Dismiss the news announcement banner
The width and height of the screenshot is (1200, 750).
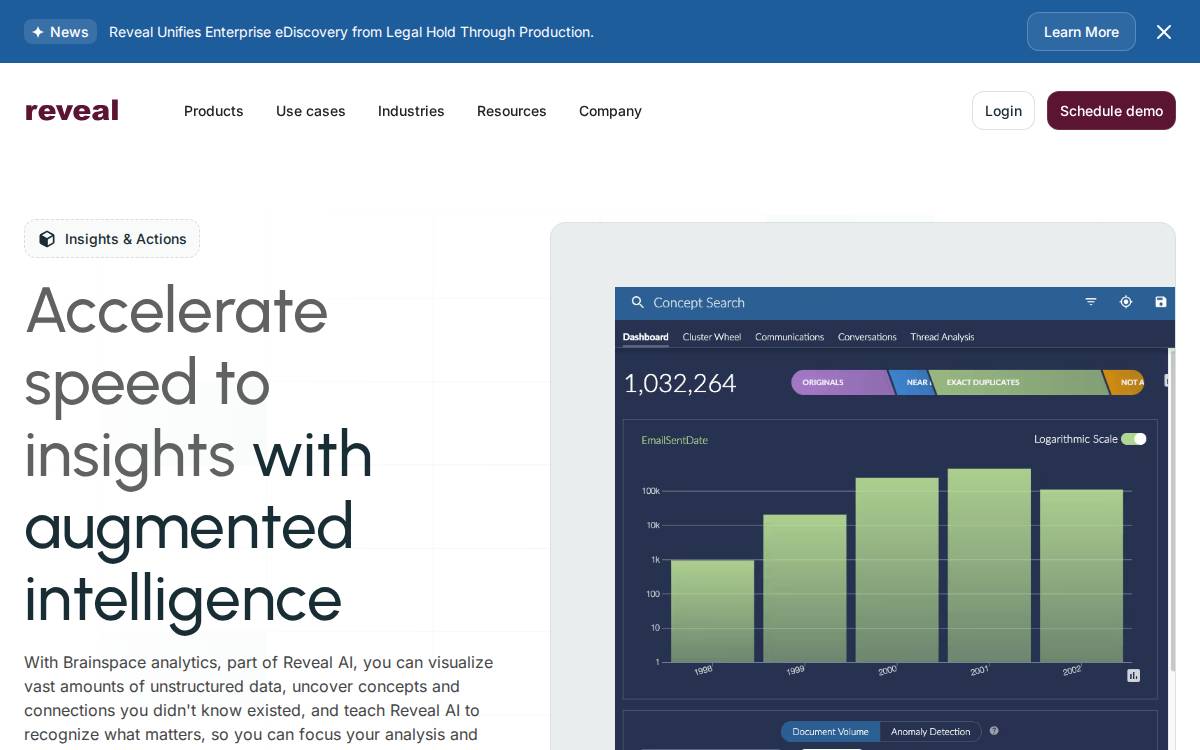(1164, 32)
